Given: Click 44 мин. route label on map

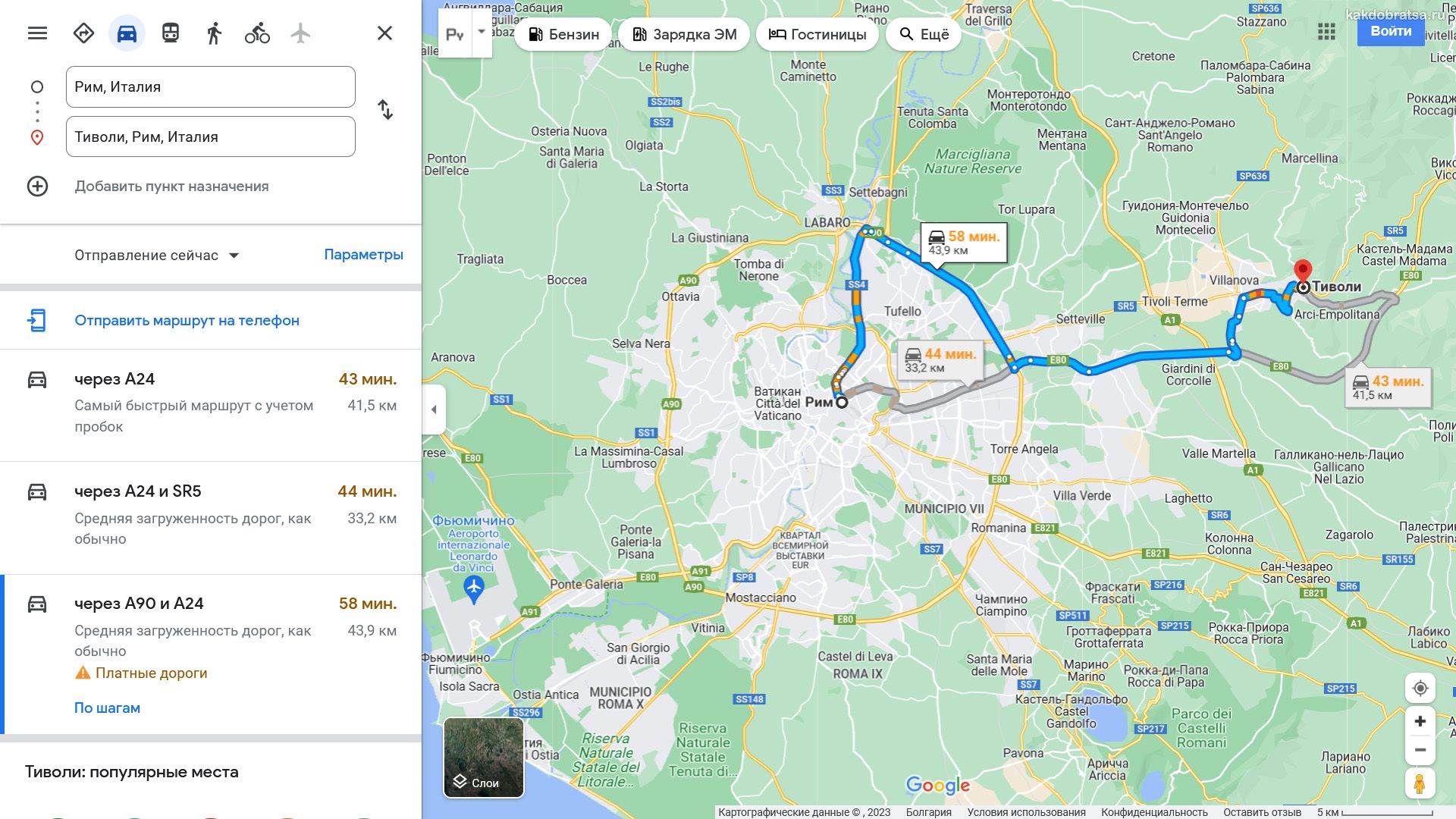Looking at the screenshot, I should coord(940,360).
